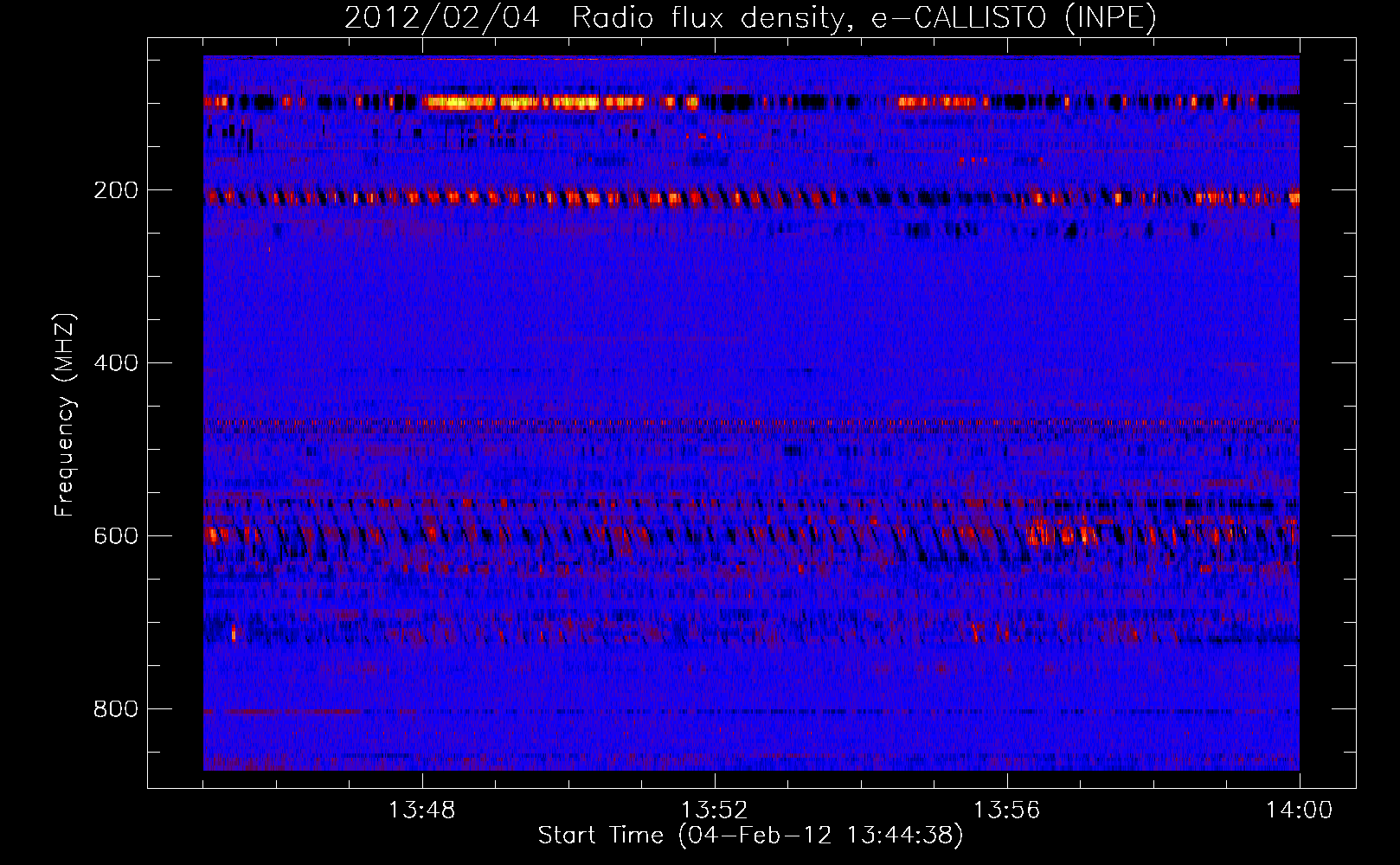Click the 600 frequency tick label
This screenshot has height=865, width=1400.
click(x=116, y=536)
